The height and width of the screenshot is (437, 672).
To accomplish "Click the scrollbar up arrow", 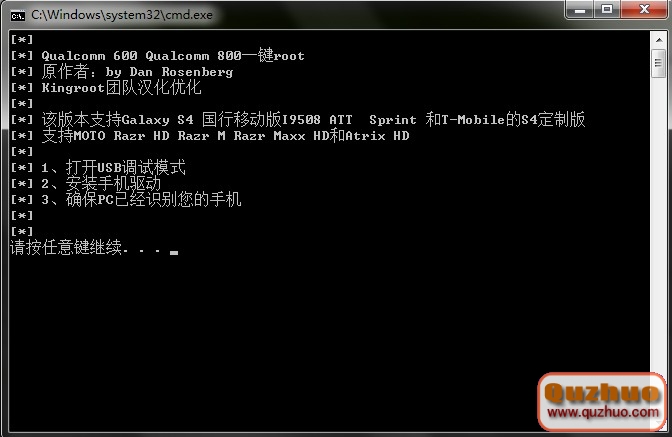I will click(x=659, y=40).
